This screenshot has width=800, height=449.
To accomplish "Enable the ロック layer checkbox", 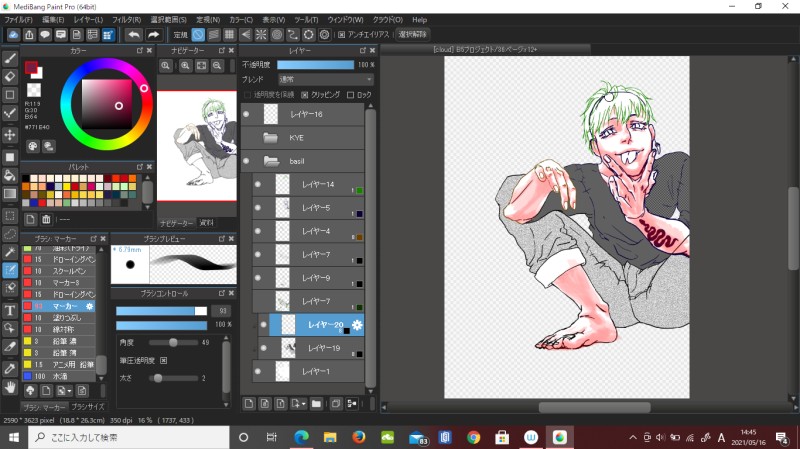I will tap(350, 95).
